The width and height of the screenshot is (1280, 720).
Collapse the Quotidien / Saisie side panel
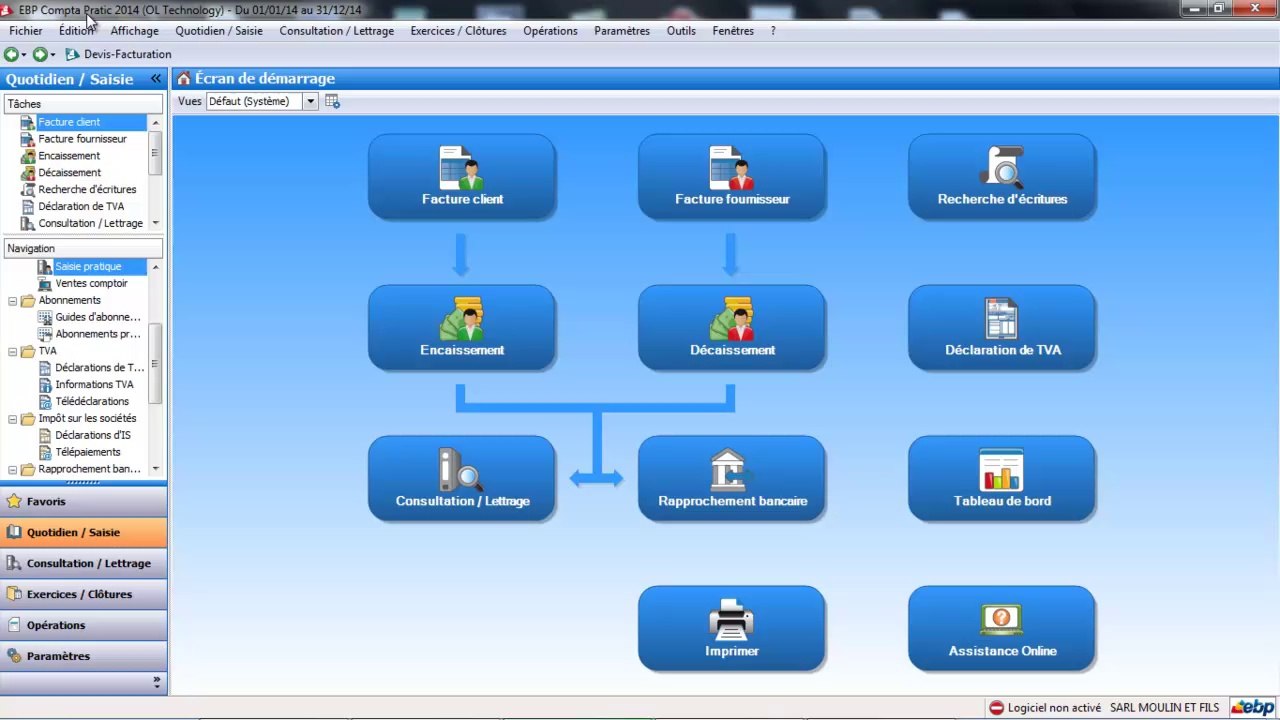point(156,78)
